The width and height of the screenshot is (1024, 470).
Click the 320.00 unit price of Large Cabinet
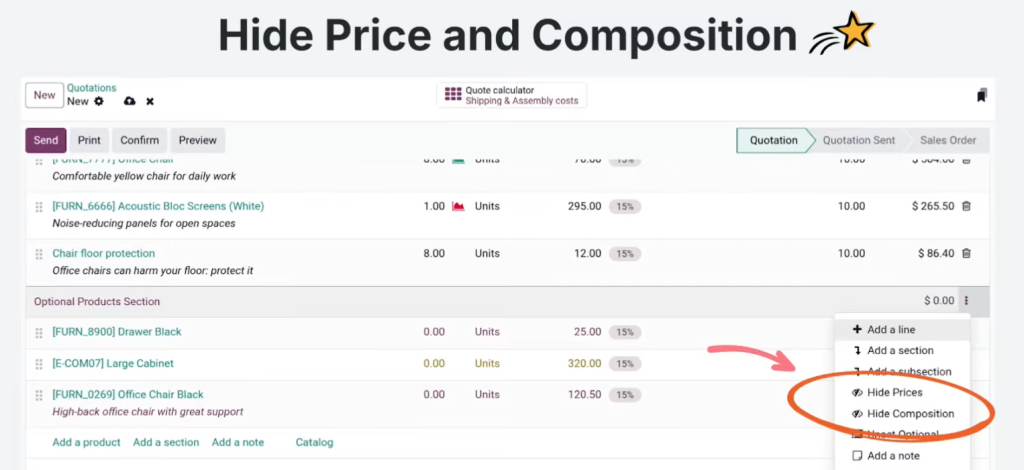pos(584,363)
